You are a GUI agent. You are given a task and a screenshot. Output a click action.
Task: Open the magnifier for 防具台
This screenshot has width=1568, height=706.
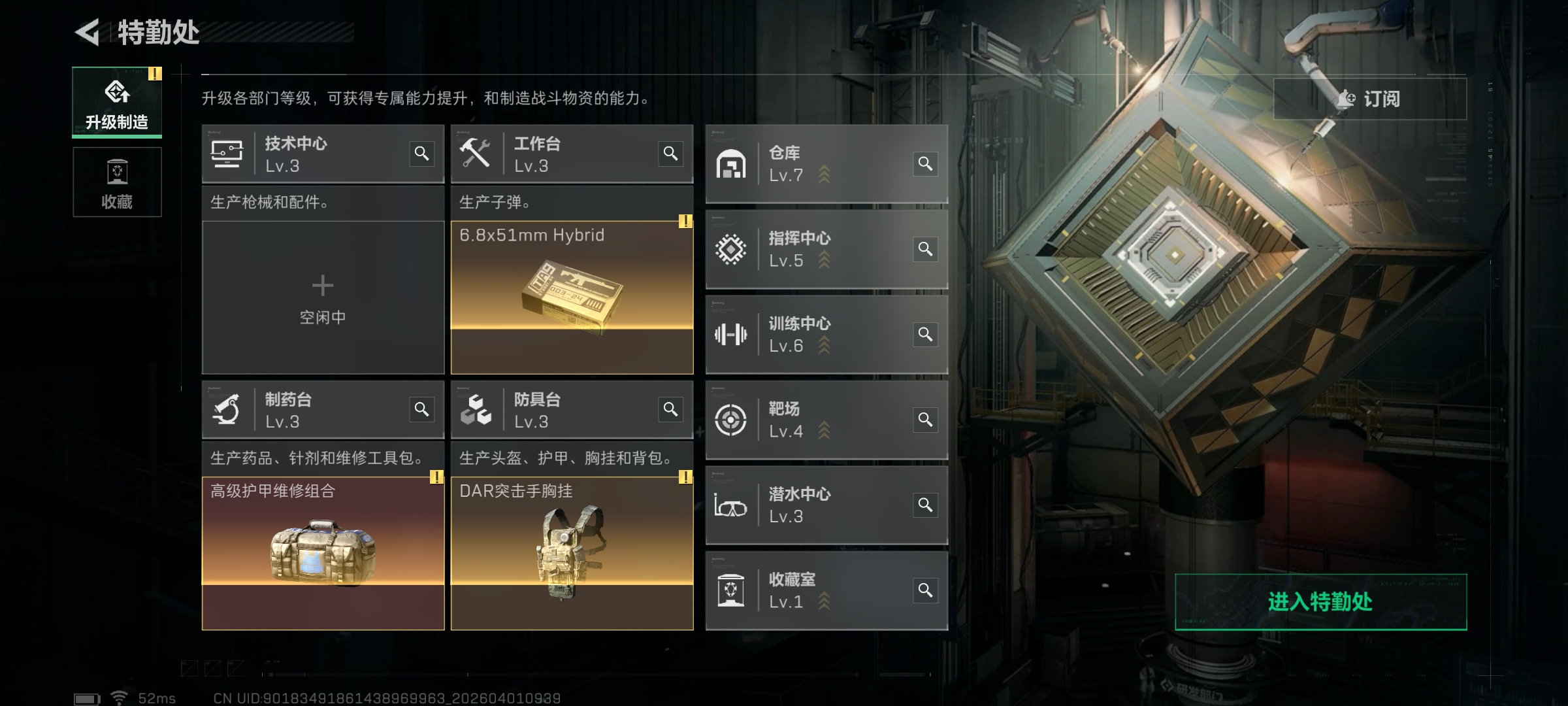[x=671, y=409]
